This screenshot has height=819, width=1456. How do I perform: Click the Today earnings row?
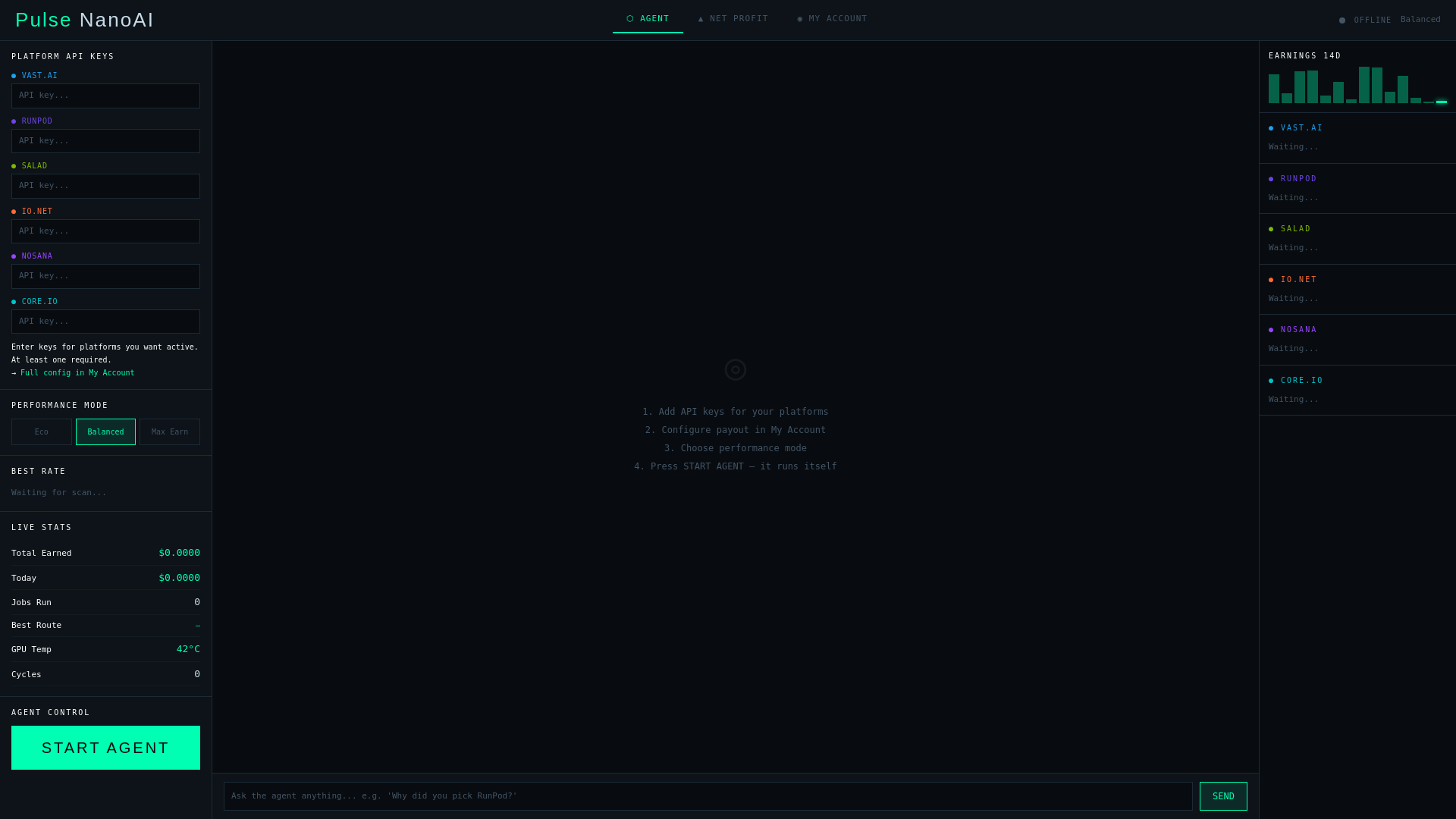click(105, 578)
